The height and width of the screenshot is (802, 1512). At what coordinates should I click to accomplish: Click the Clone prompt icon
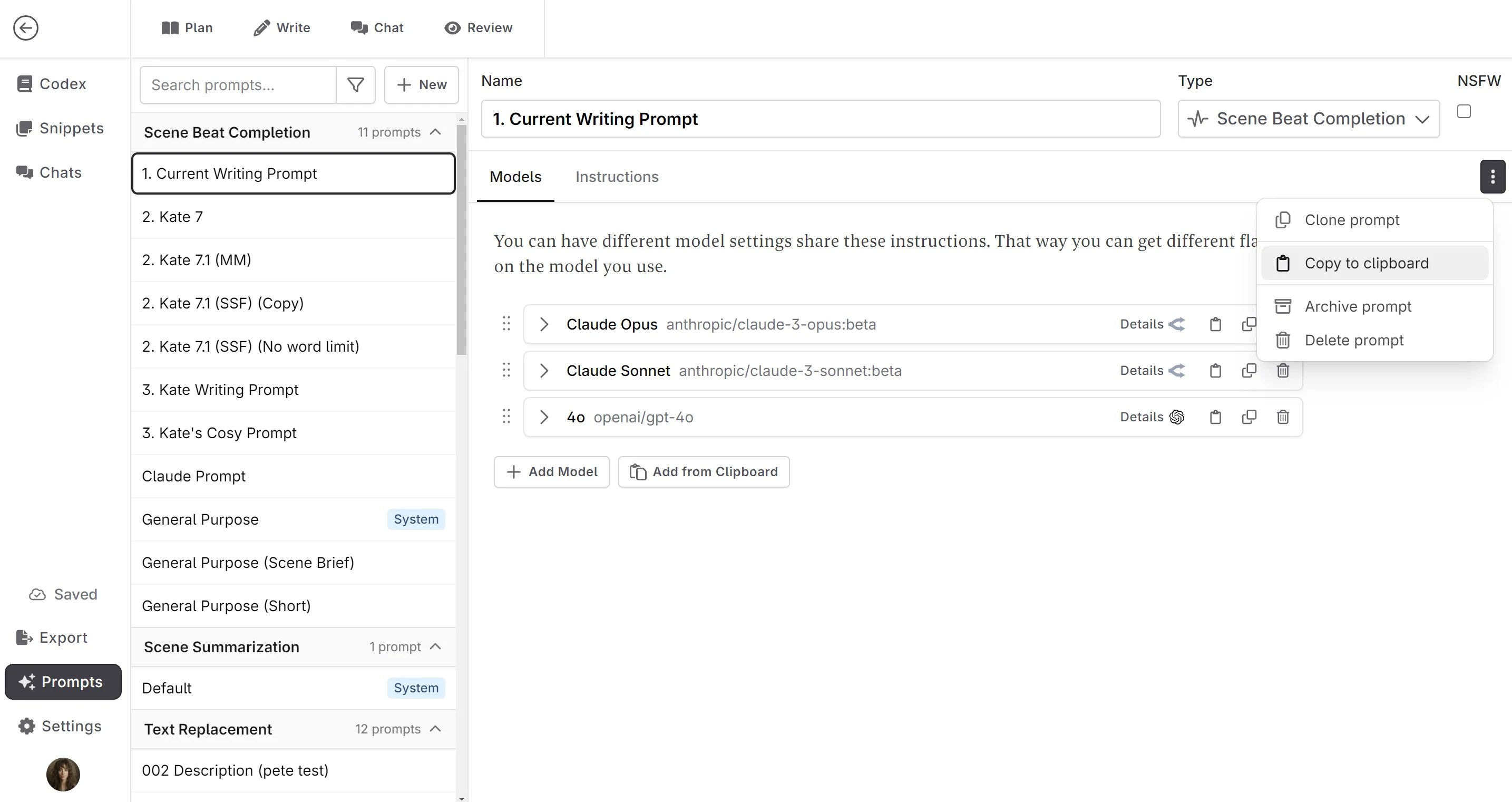(x=1283, y=220)
